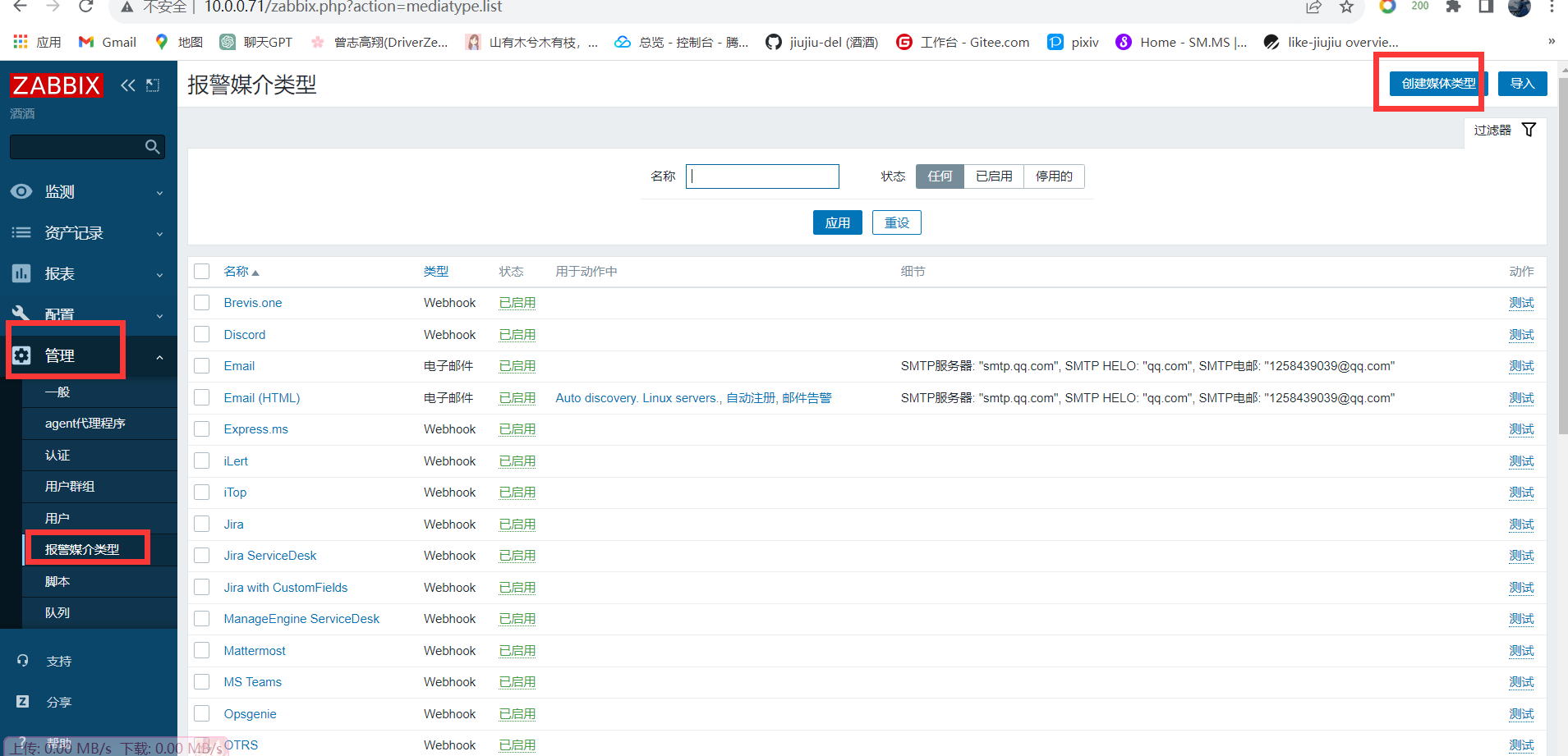Collapse the sidebar using double chevron icon
This screenshot has height=756, width=1568.
(x=127, y=85)
